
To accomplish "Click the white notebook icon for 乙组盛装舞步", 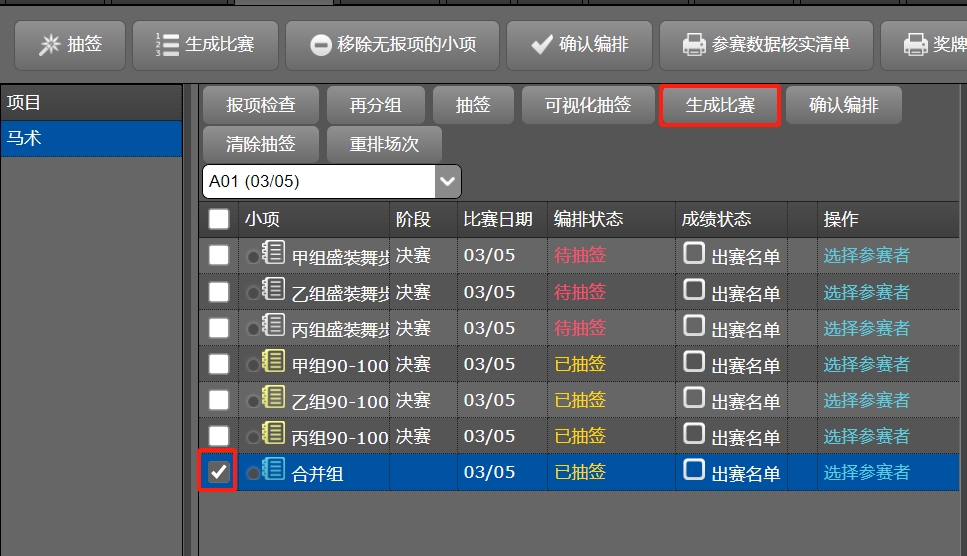I will coord(273,290).
